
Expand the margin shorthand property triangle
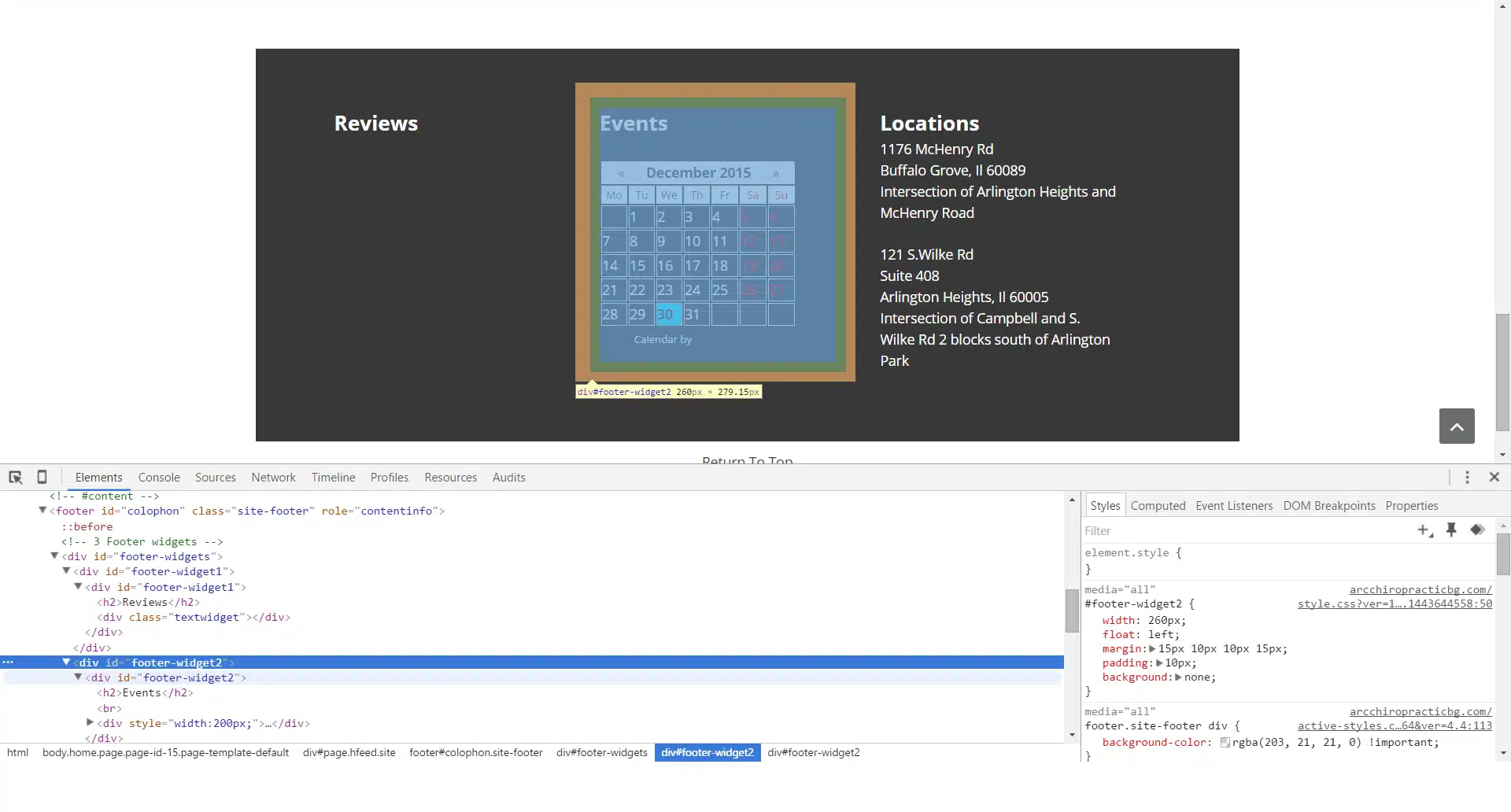tap(1152, 649)
